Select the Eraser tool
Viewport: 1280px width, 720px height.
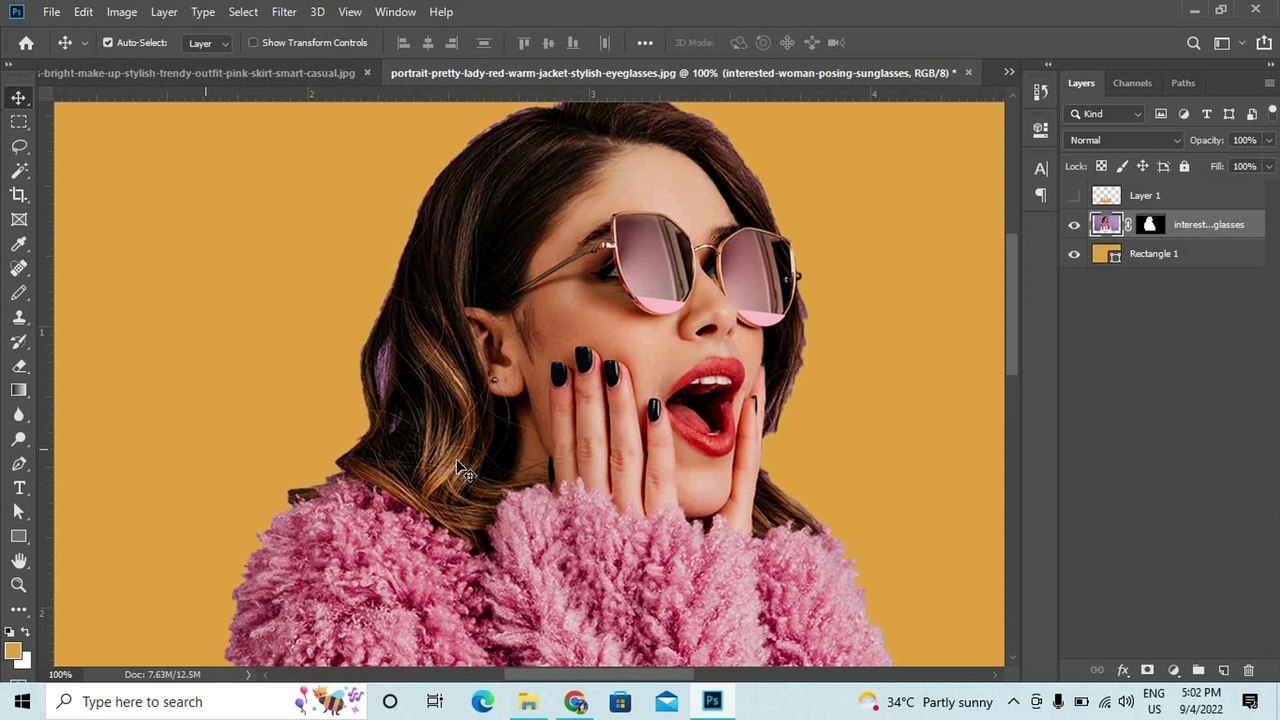tap(19, 366)
